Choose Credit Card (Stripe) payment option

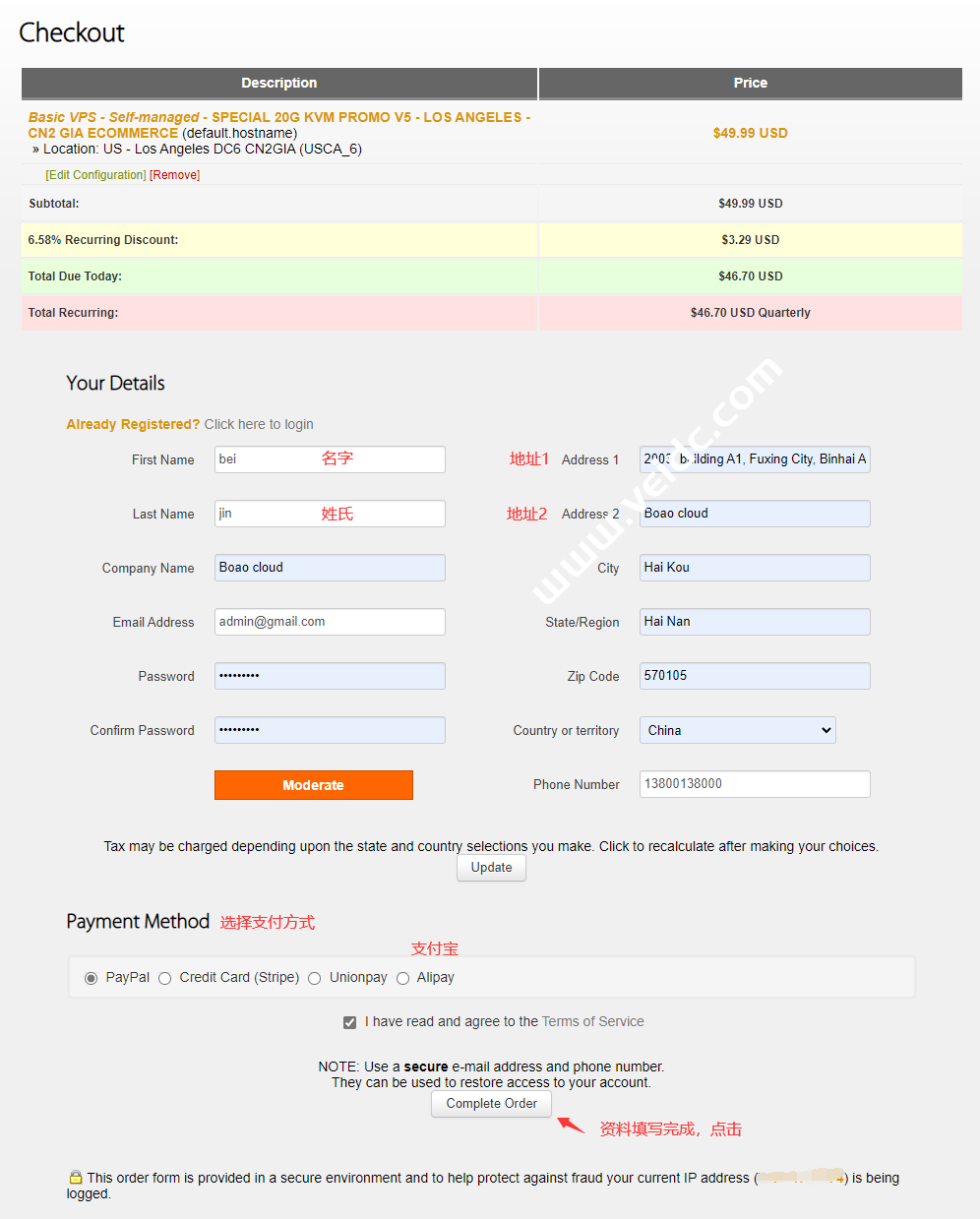tap(165, 978)
